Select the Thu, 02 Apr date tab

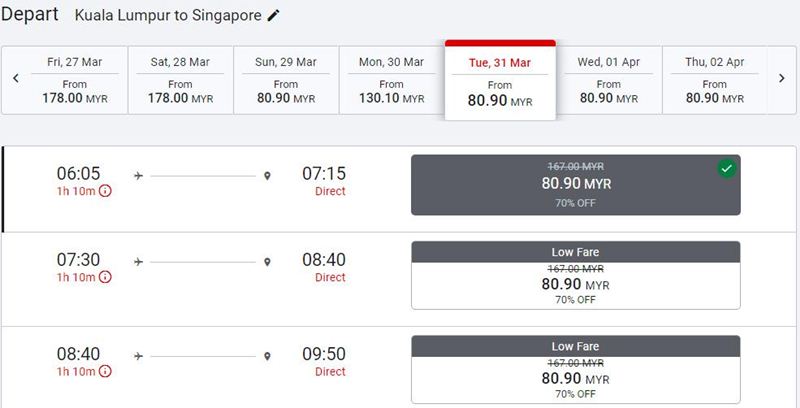point(714,80)
